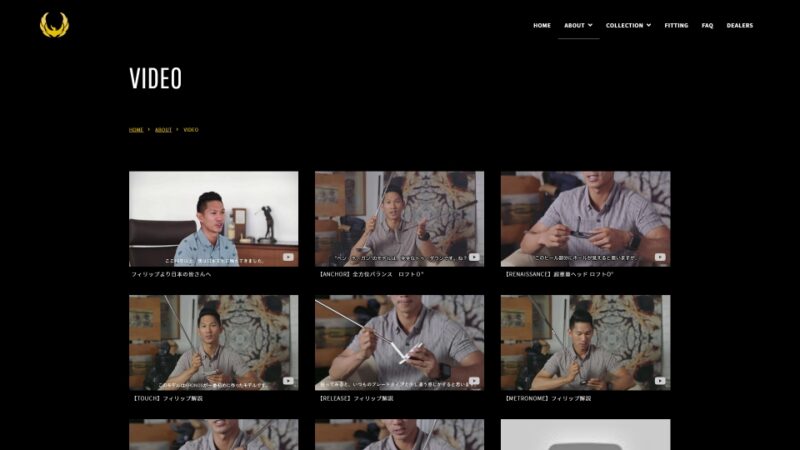The width and height of the screenshot is (800, 450).
Task: Click YouTube icon on フィリップより日本の皆さんへ video
Action: pyautogui.click(x=288, y=257)
